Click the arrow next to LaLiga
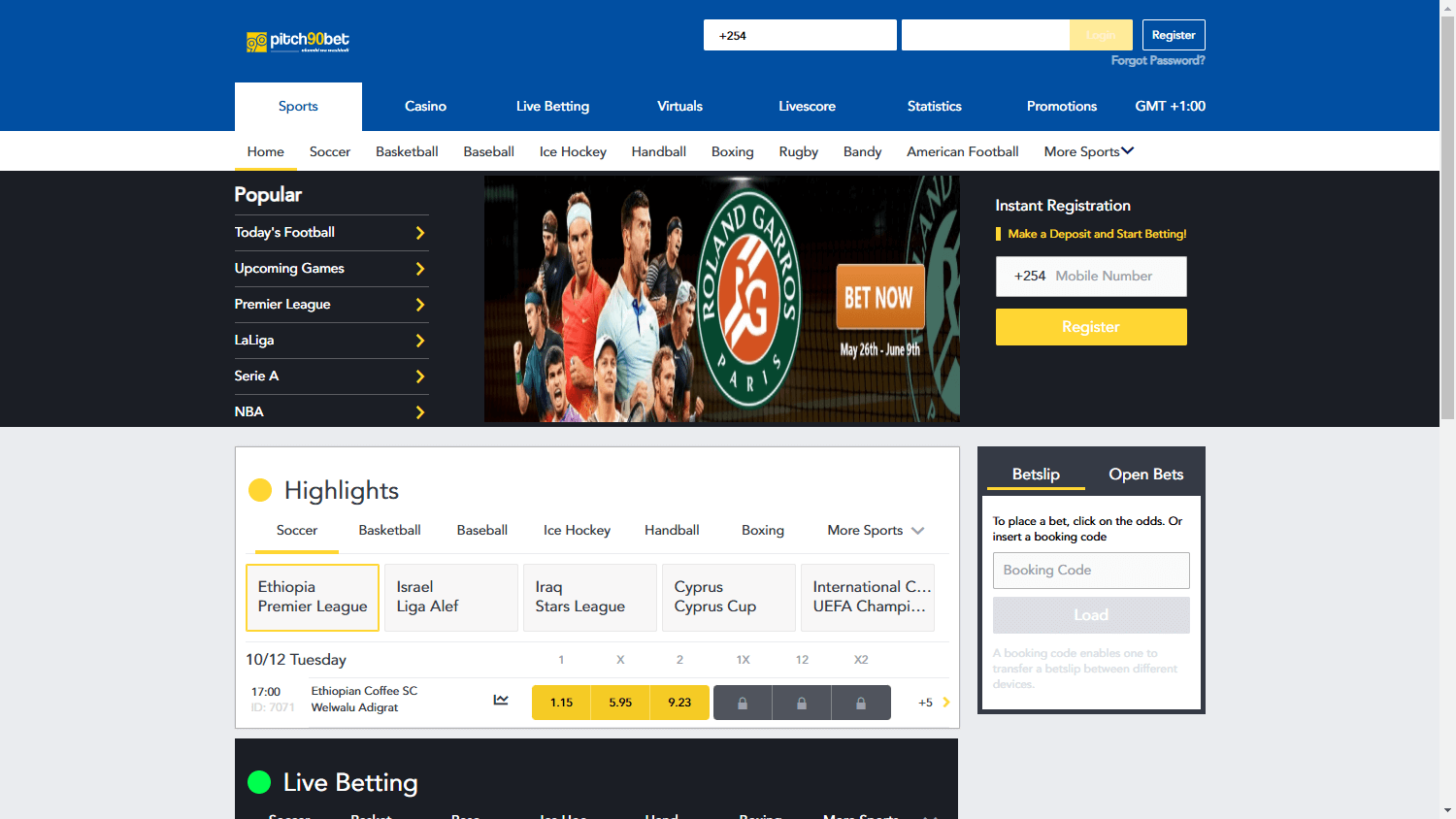The image size is (1456, 819). click(x=420, y=341)
